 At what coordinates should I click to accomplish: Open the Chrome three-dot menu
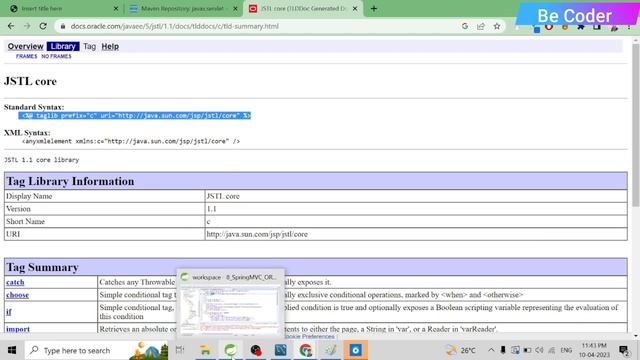(x=629, y=27)
